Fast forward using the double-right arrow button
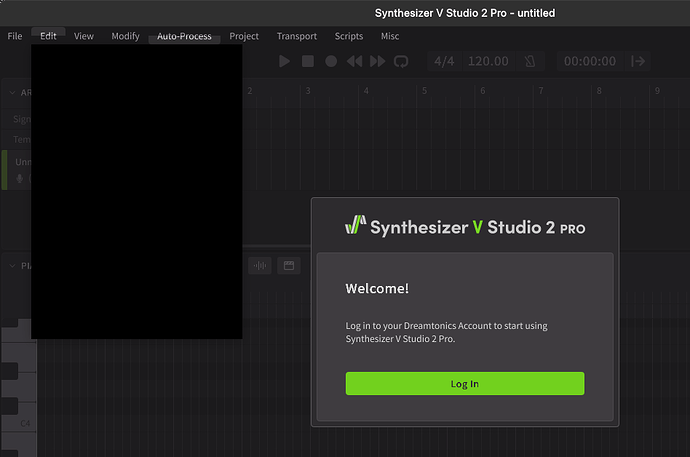Viewport: 690px width, 457px height. pyautogui.click(x=378, y=61)
